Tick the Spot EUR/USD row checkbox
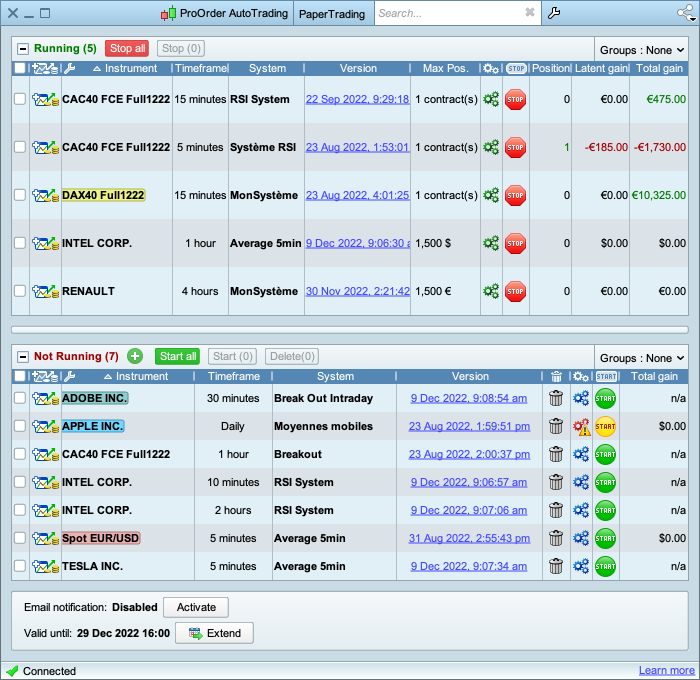This screenshot has height=680, width=700. [x=20, y=538]
